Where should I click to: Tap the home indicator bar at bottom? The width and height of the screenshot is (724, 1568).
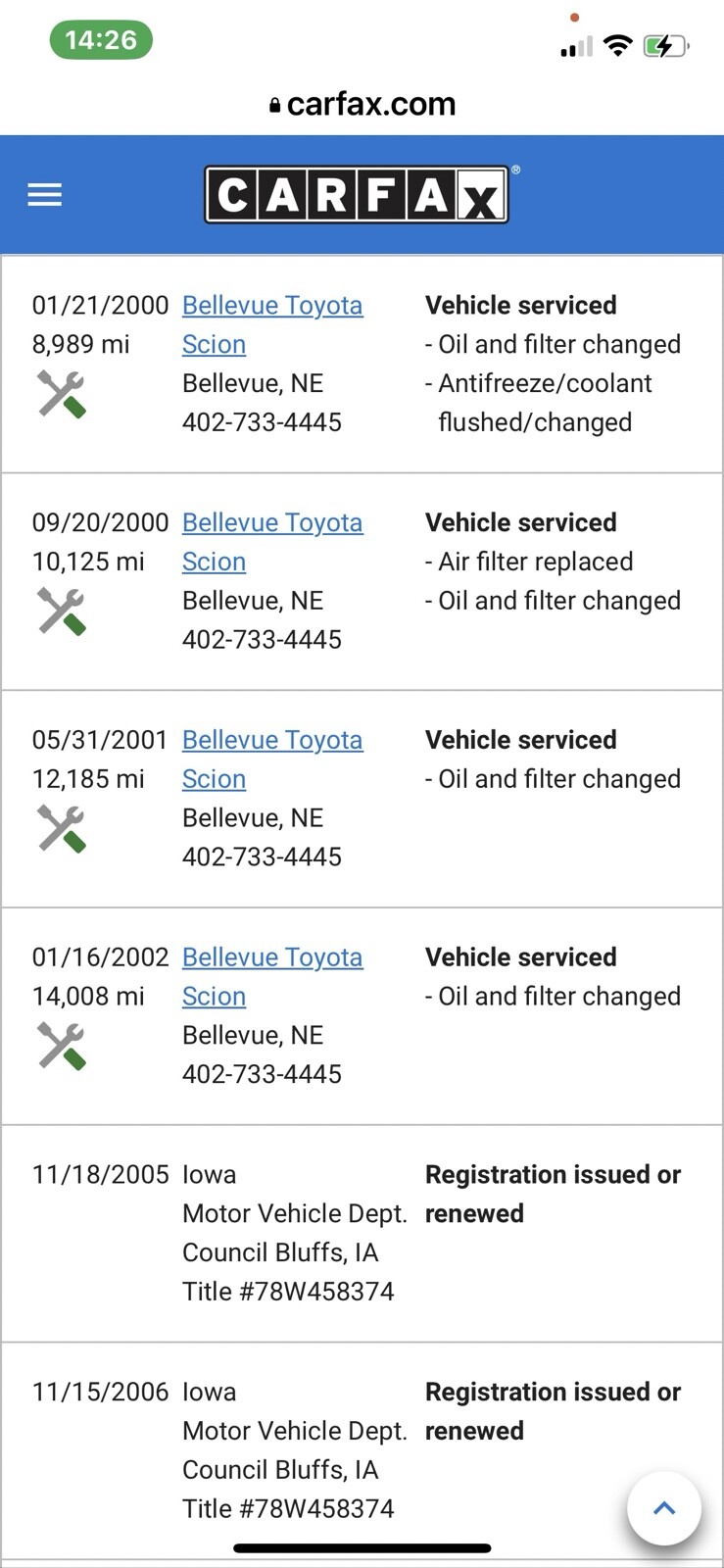coord(362,1548)
